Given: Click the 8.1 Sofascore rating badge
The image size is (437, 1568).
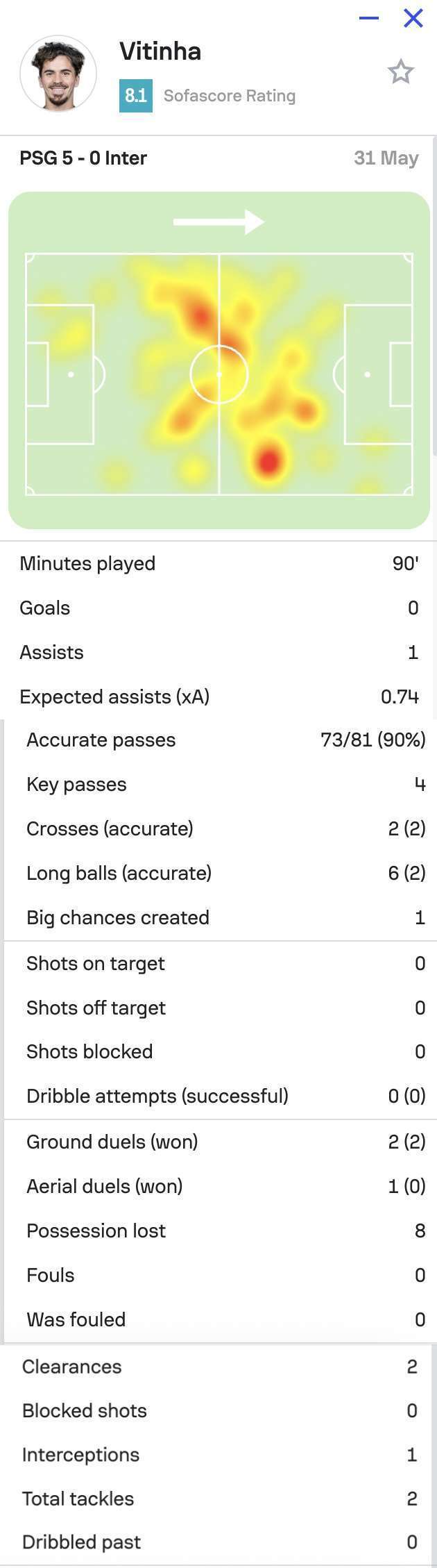Looking at the screenshot, I should click(x=136, y=95).
